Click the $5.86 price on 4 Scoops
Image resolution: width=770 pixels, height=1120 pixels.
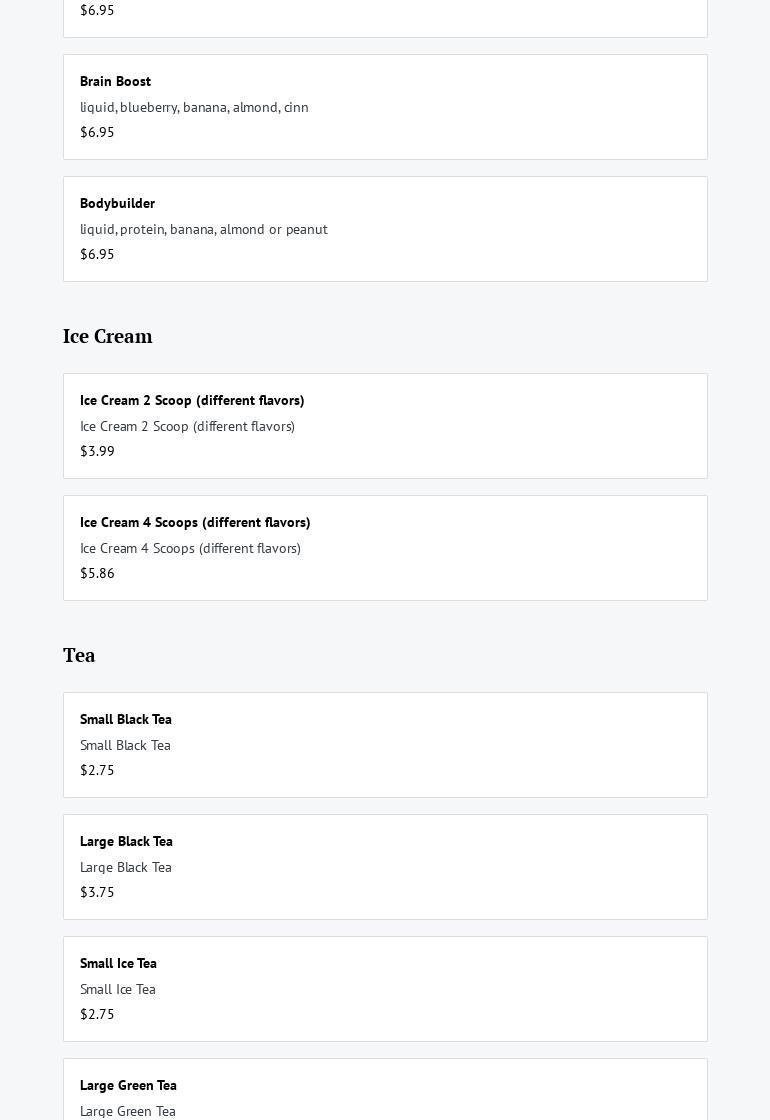(x=97, y=573)
